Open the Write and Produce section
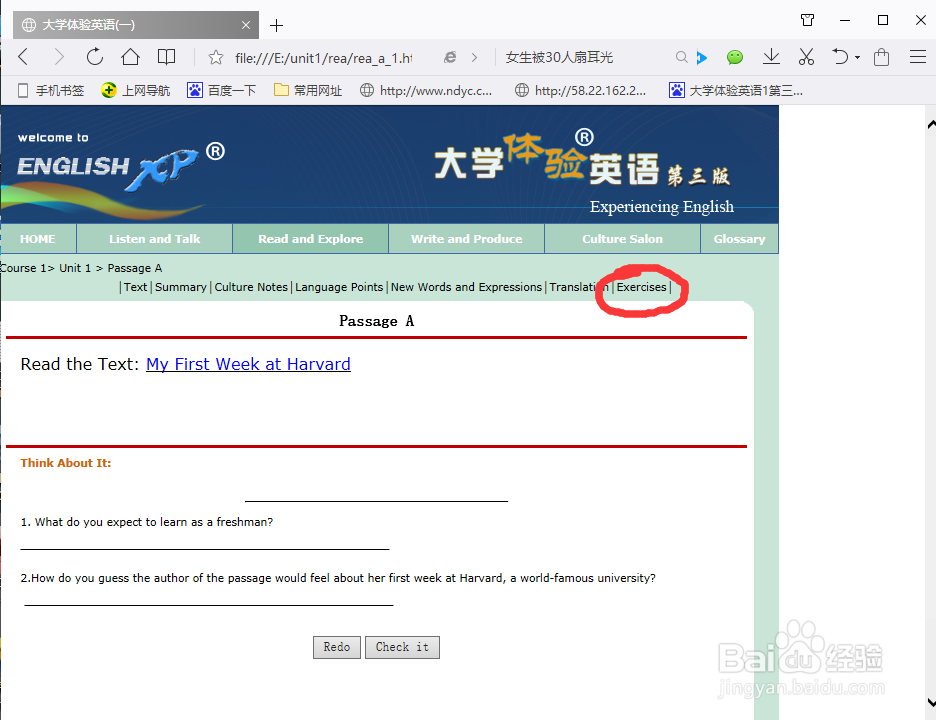Screen dimensions: 936x720 point(466,239)
